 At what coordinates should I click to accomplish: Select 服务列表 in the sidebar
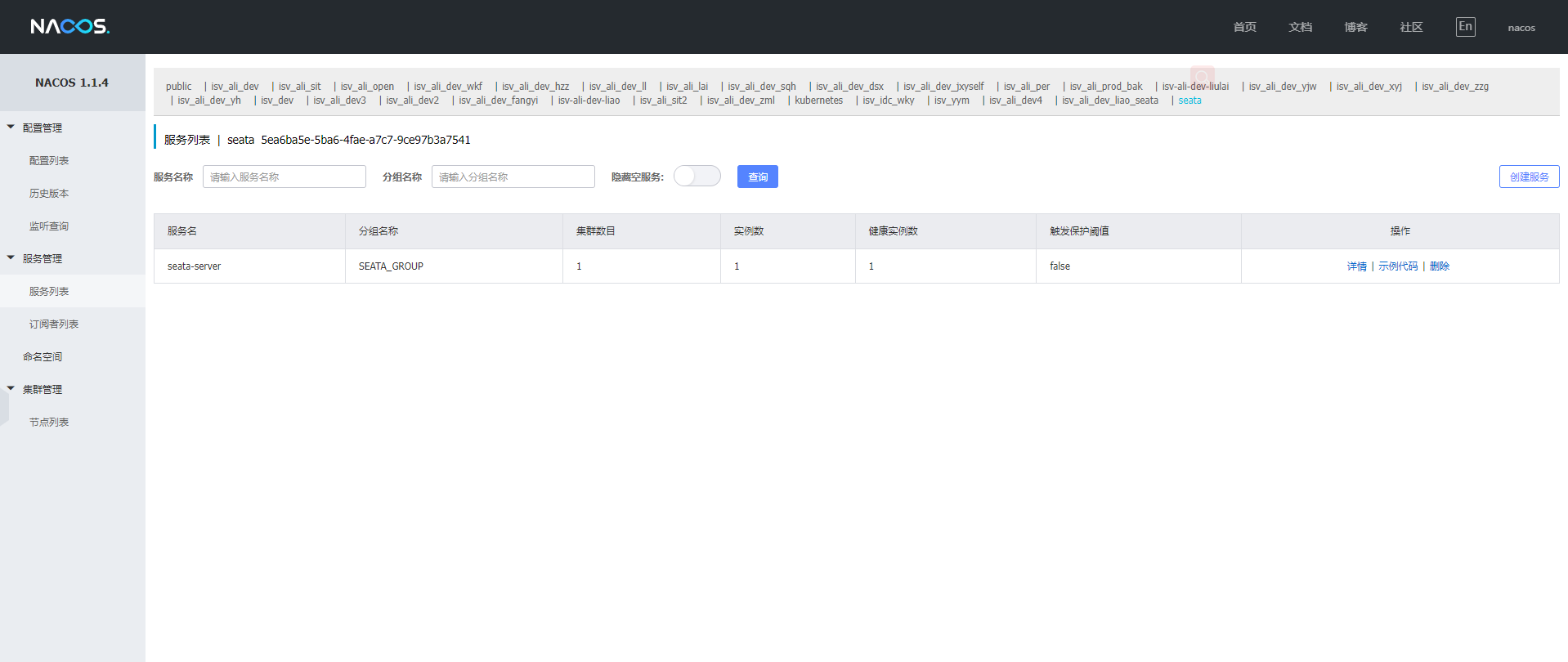(49, 292)
